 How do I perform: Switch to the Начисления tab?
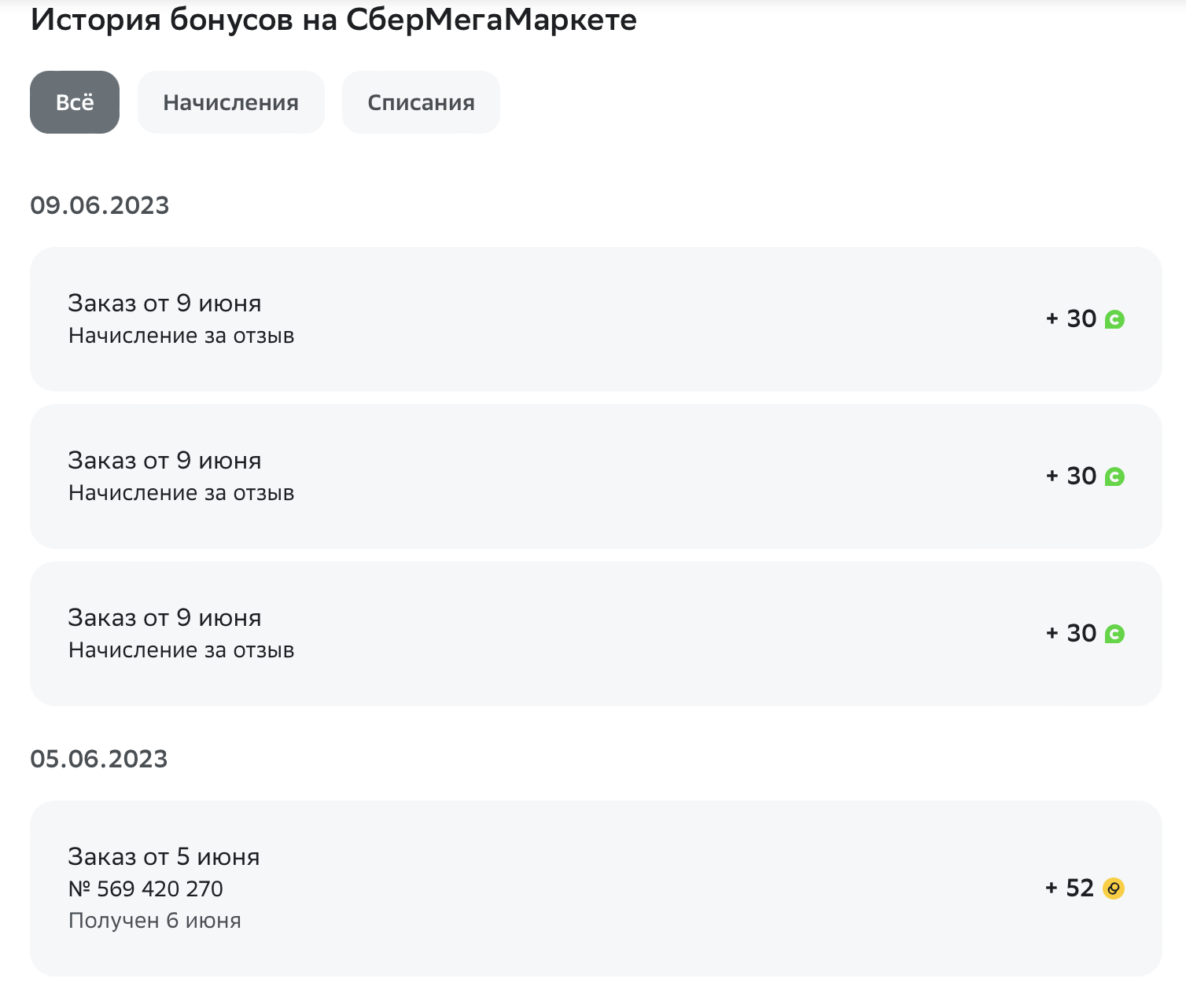tap(230, 102)
